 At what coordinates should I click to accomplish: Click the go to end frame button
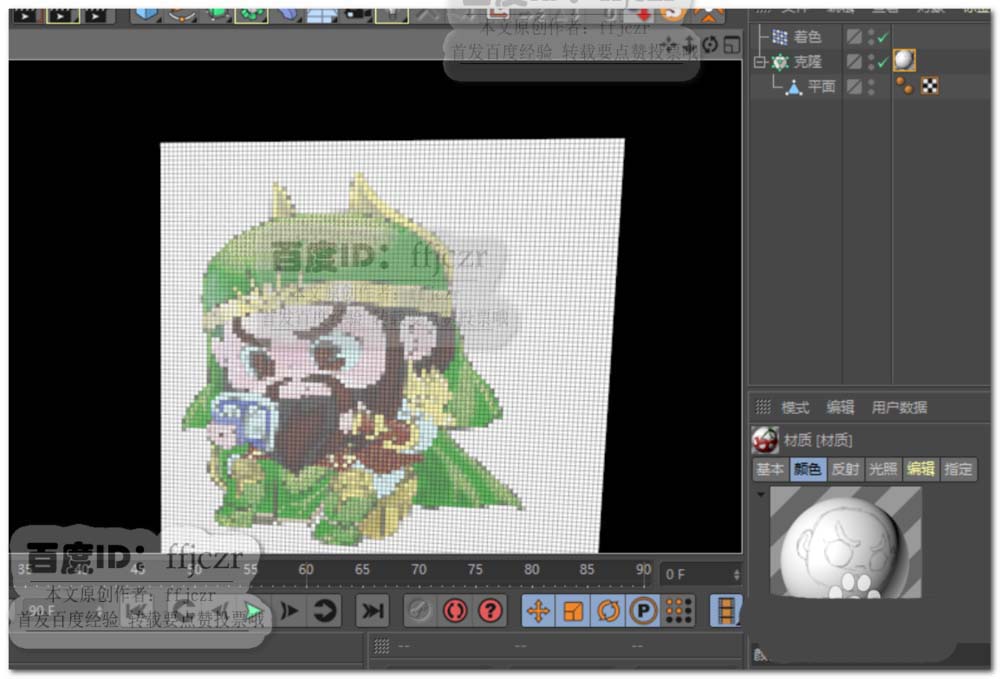coord(372,610)
